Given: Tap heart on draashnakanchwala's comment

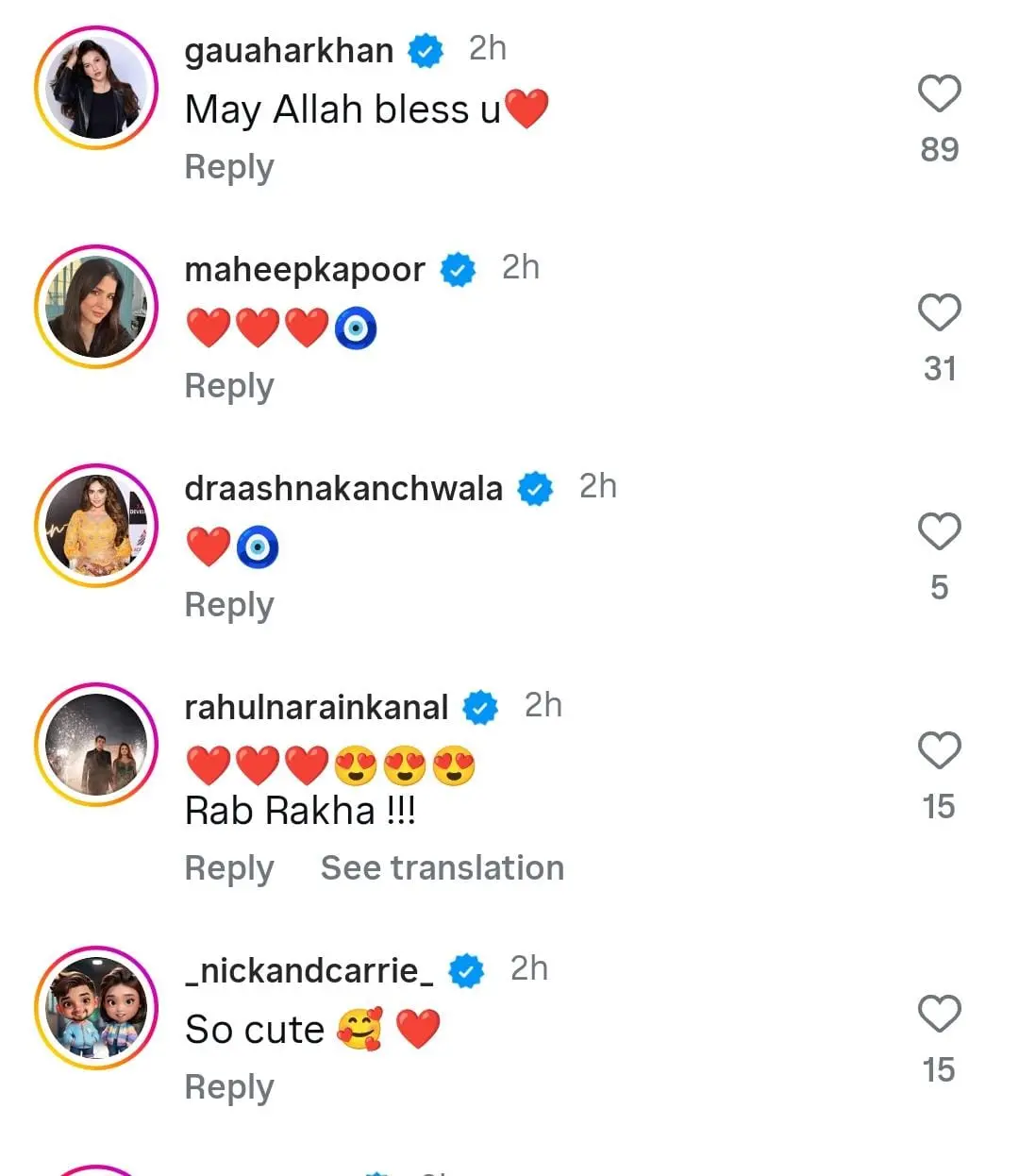Looking at the screenshot, I should click(x=939, y=531).
